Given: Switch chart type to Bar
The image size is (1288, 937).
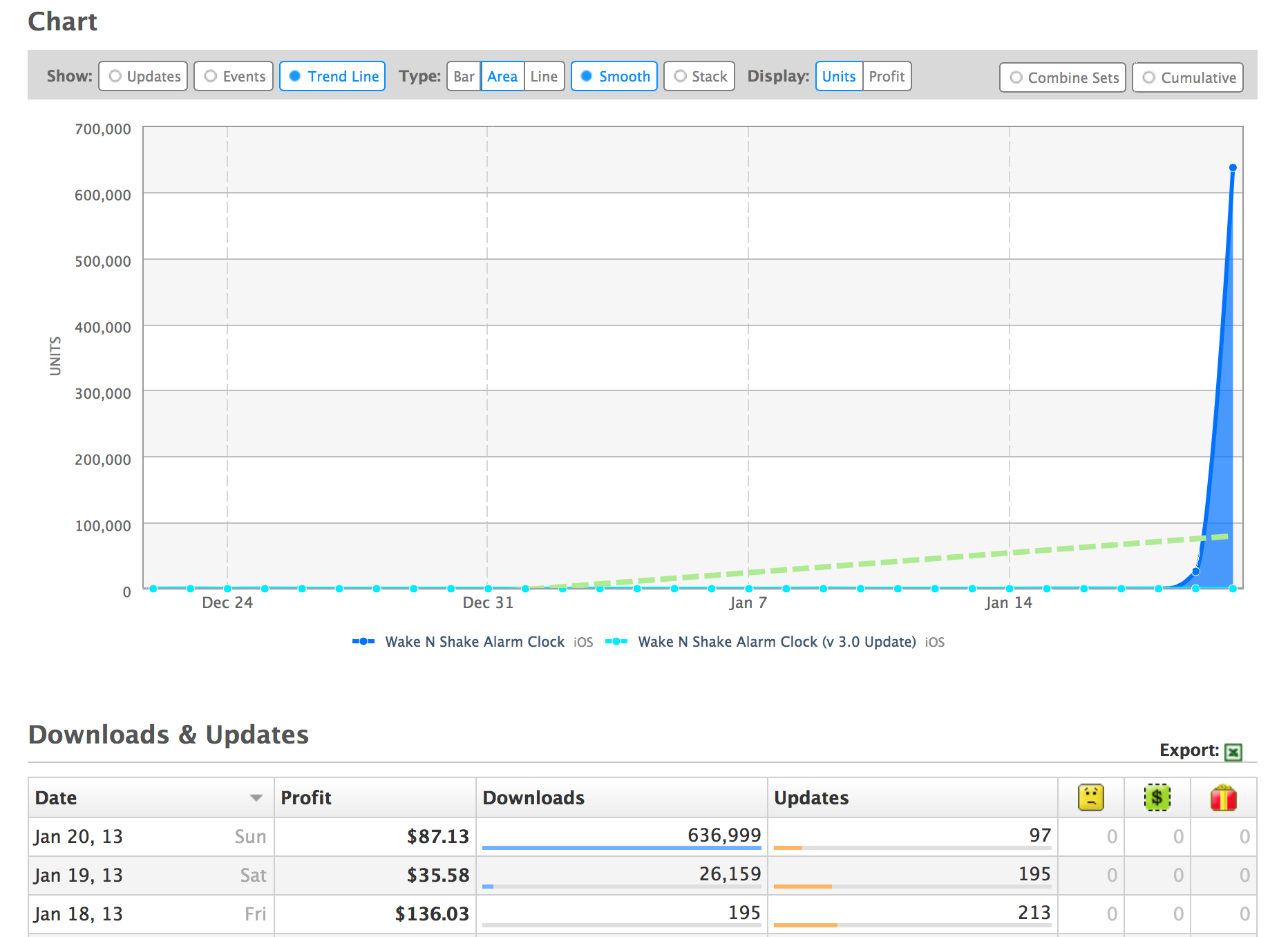Looking at the screenshot, I should pyautogui.click(x=464, y=76).
